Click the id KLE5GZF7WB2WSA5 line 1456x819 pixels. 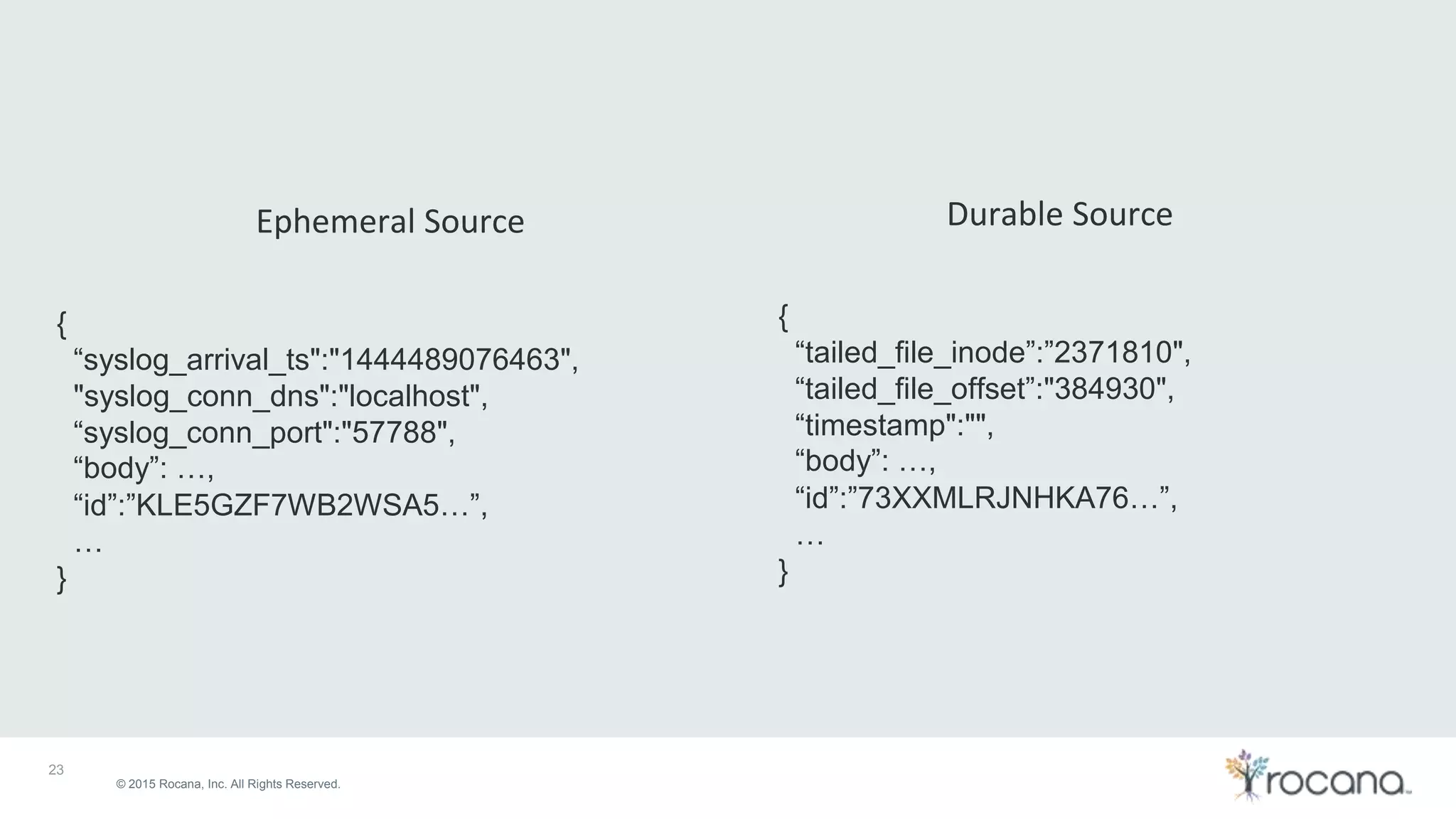(280, 505)
